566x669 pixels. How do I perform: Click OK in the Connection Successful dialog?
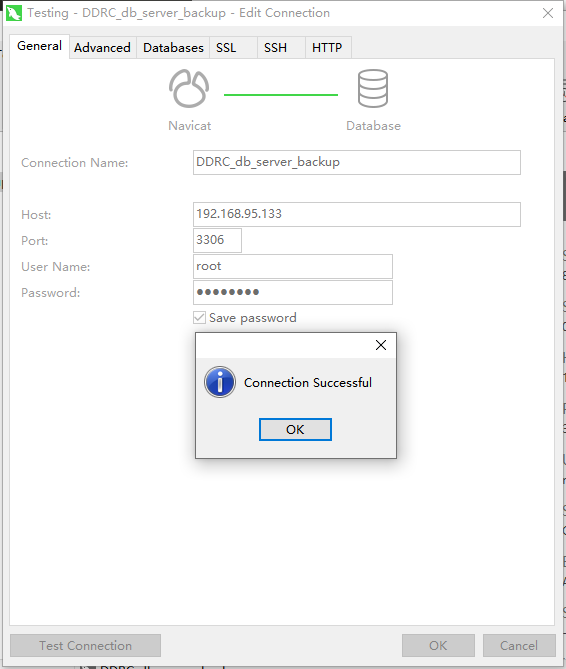tap(295, 429)
